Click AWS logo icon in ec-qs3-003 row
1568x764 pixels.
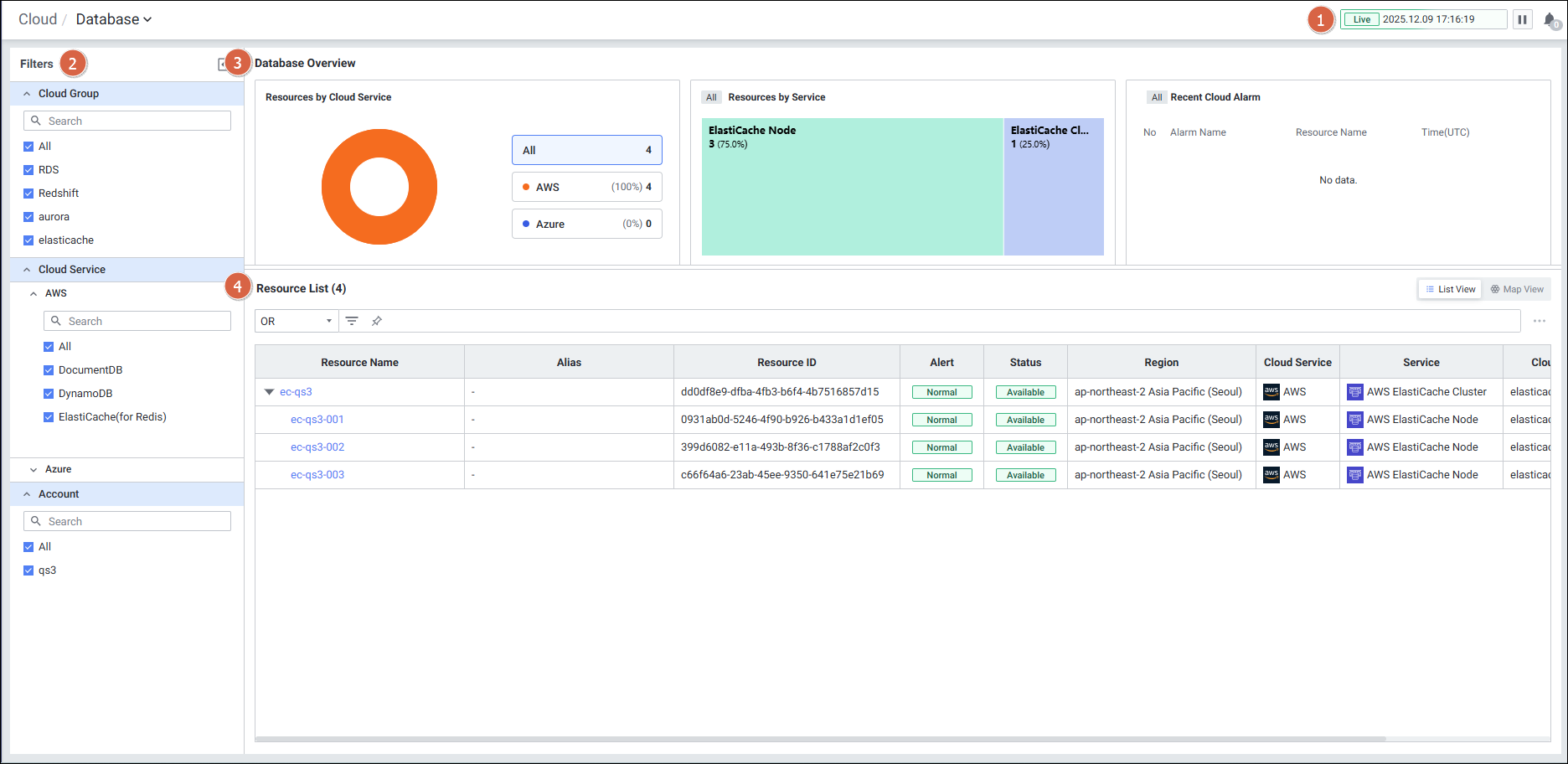(1271, 475)
